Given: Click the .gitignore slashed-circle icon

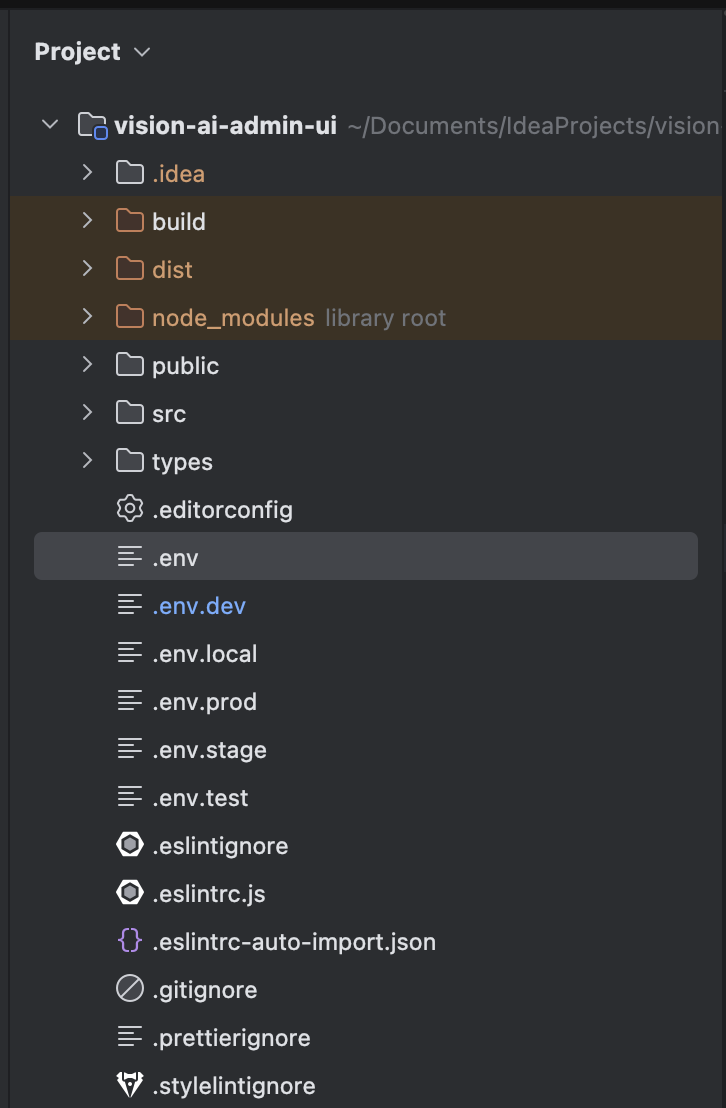Looking at the screenshot, I should pyautogui.click(x=130, y=990).
